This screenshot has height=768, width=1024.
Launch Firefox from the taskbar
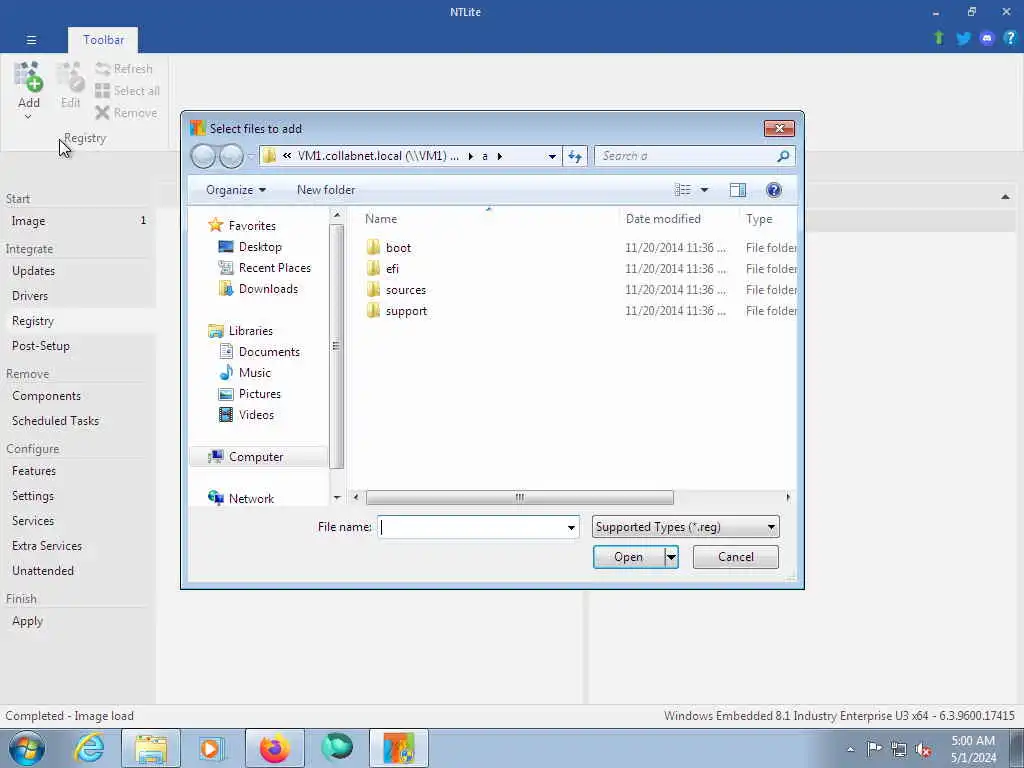click(274, 748)
